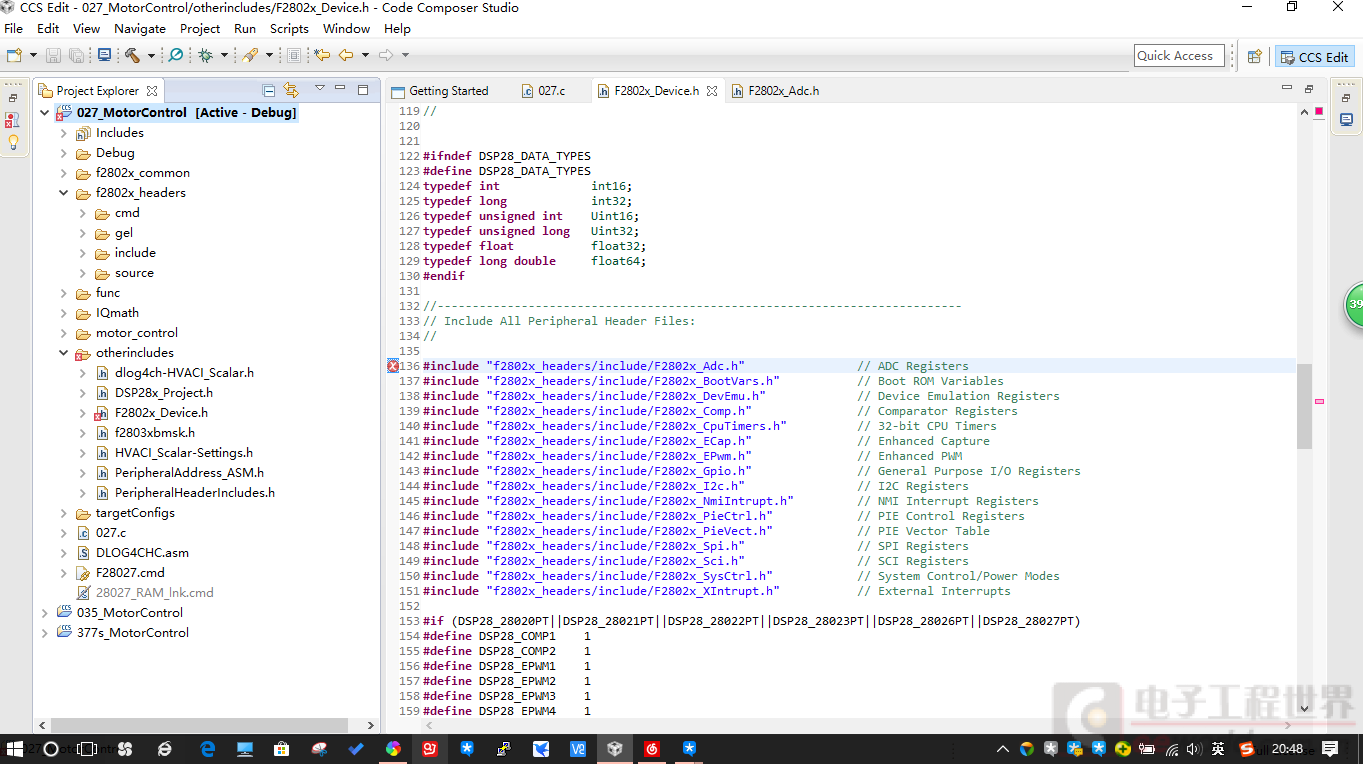Open the Build hammer dropdown arrow
This screenshot has height=764, width=1363.
(151, 56)
